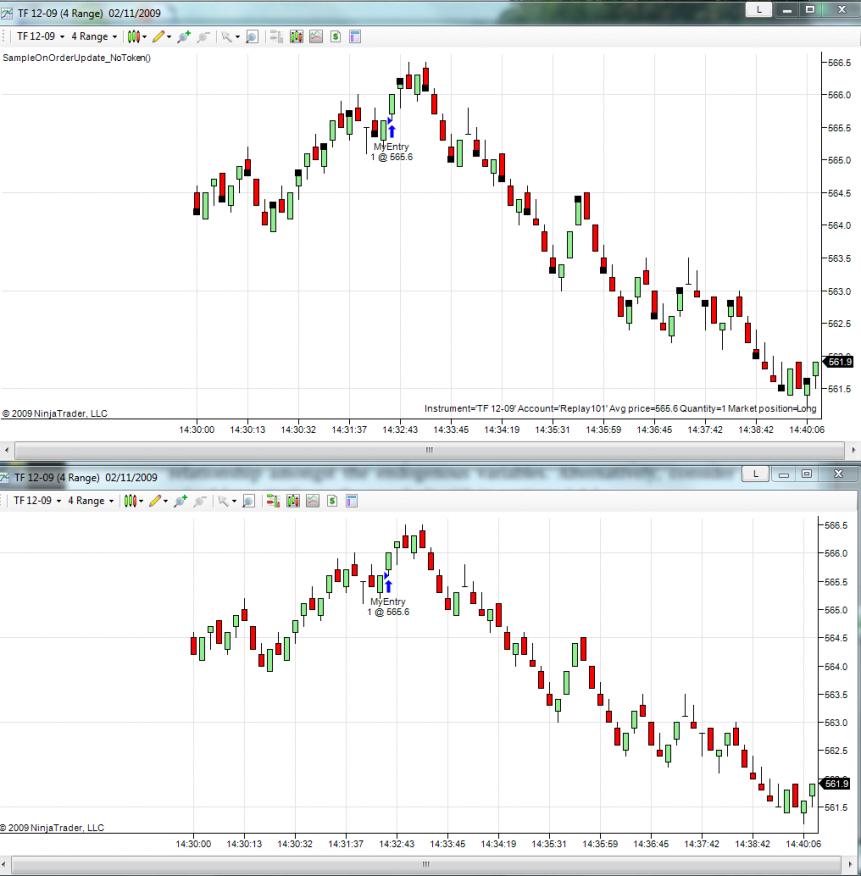The width and height of the screenshot is (861, 876).
Task: Click left arrow of top chart scrollbar
Action: pos(6,450)
